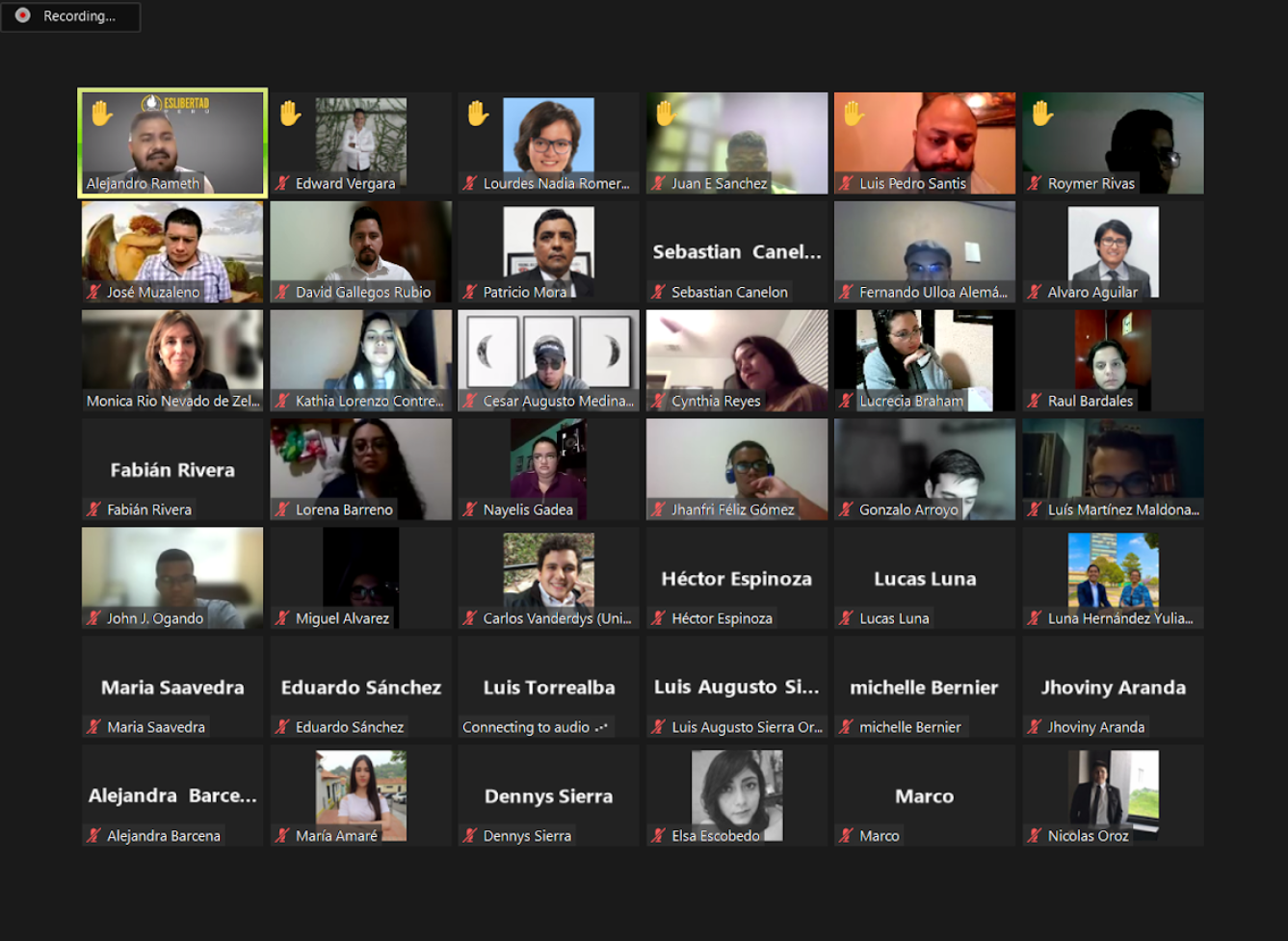Viewport: 1288px width, 941px height.
Task: Click the raised hand on Luis Pedro Santis's tile
Action: (x=854, y=114)
